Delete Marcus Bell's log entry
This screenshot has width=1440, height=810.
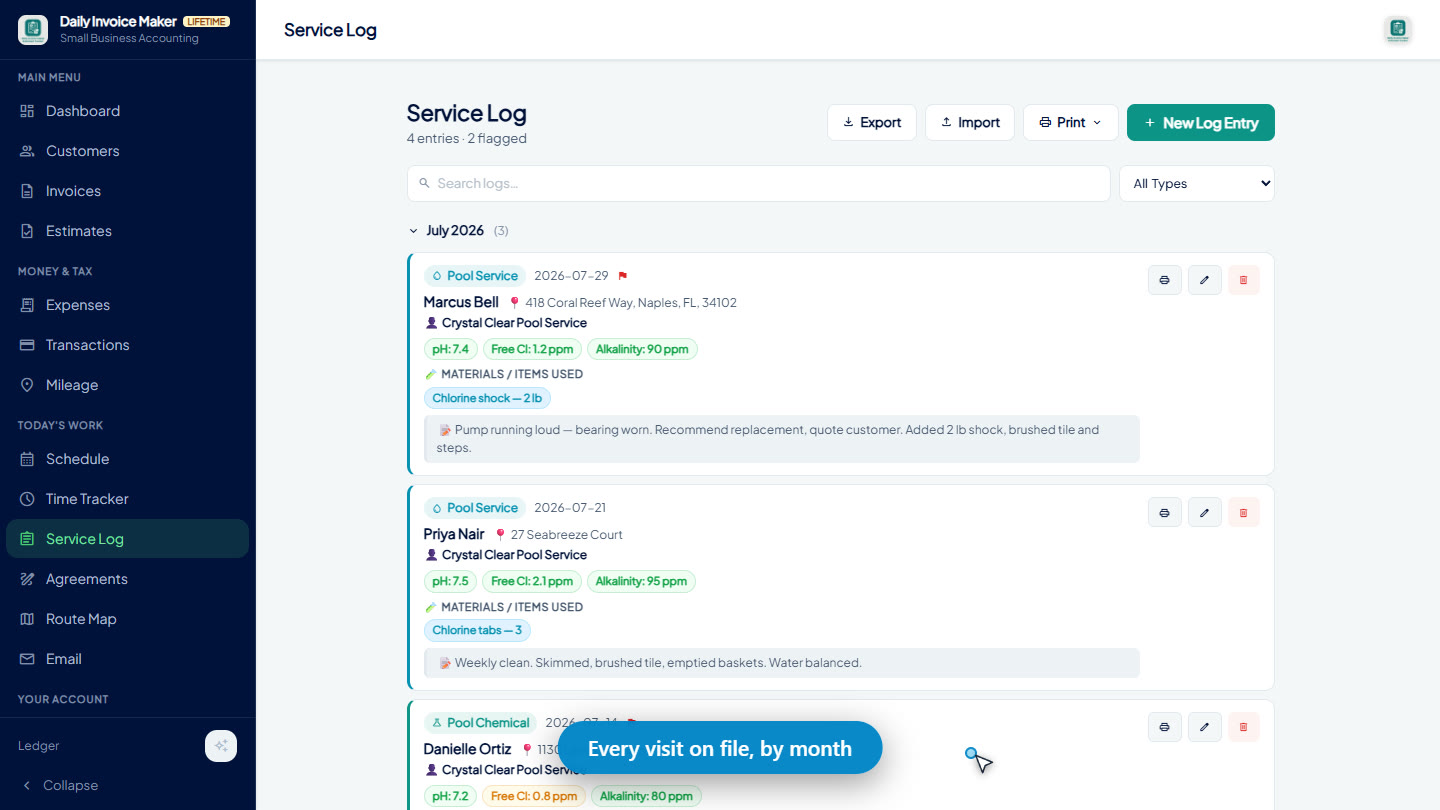[x=1244, y=280]
